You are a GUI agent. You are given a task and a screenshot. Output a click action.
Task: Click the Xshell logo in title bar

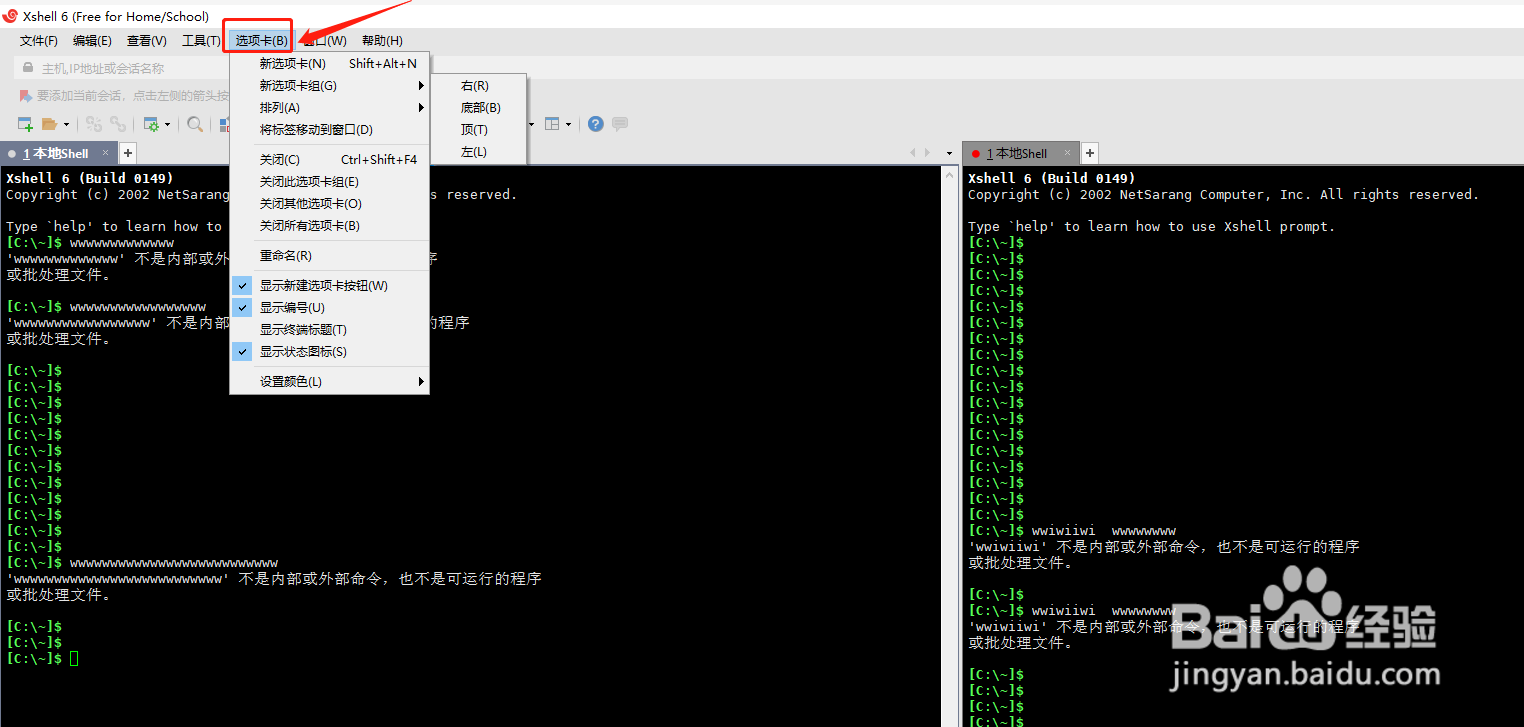click(x=10, y=16)
